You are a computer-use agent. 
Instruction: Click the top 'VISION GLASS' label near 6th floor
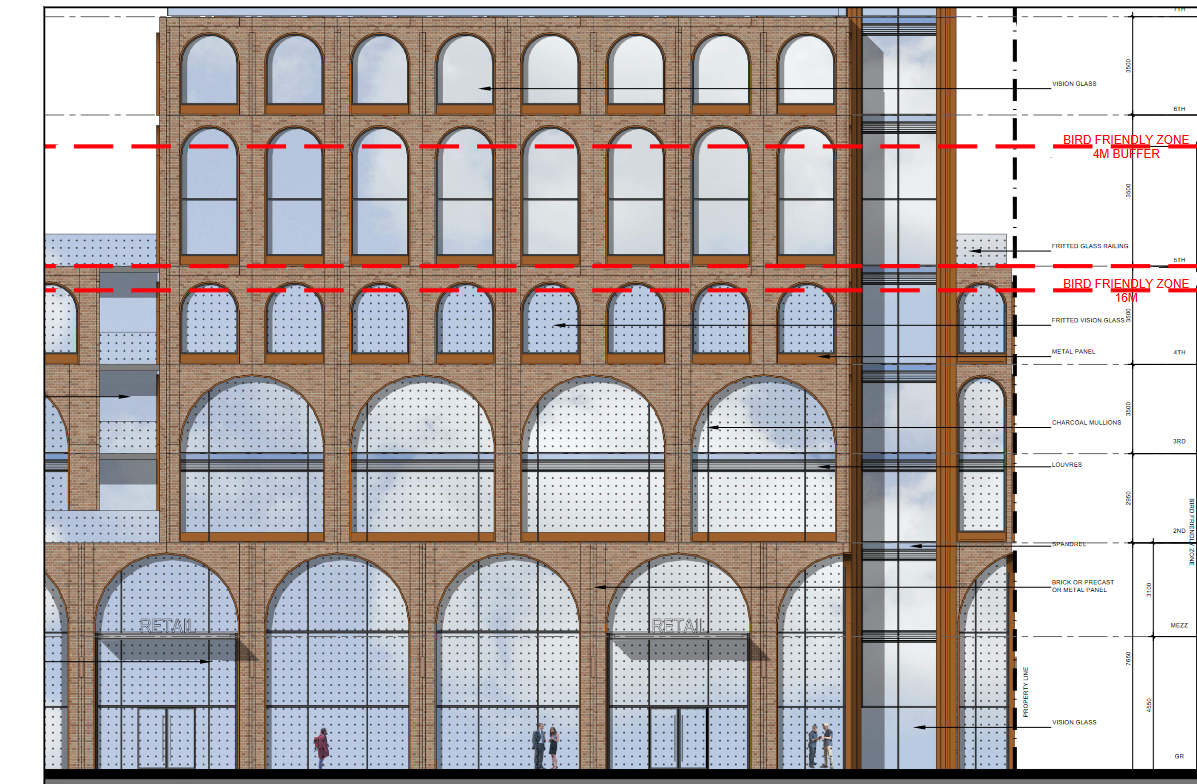coord(1074,84)
